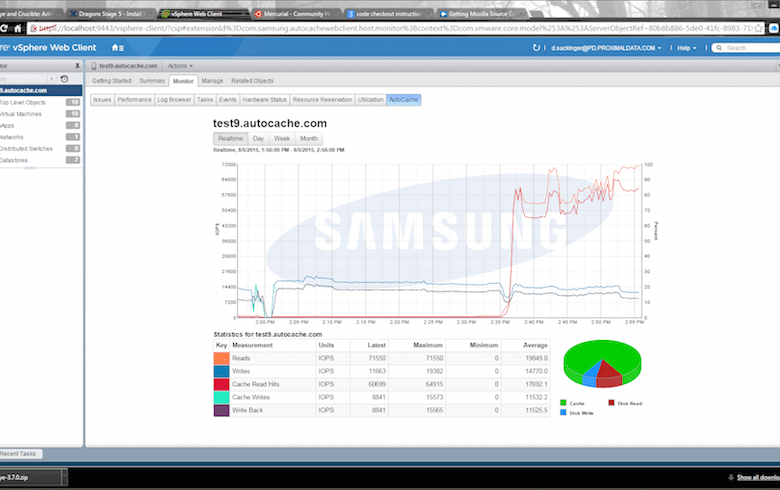
Task: Select the Issues sub-tab
Action: pyautogui.click(x=102, y=99)
